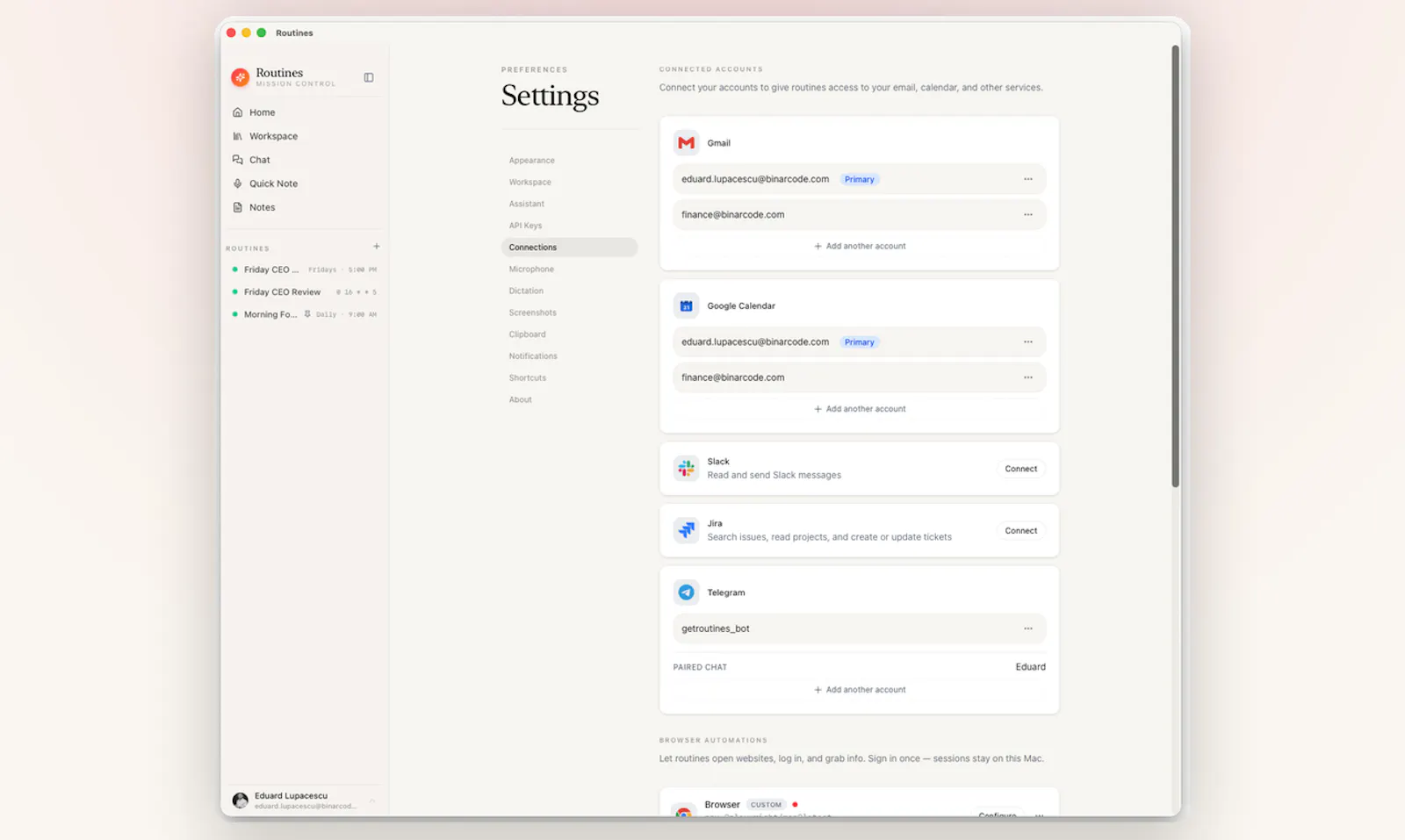Click Eduard Lupacescu's avatar picture
The width and height of the screenshot is (1405, 840).
click(x=240, y=800)
